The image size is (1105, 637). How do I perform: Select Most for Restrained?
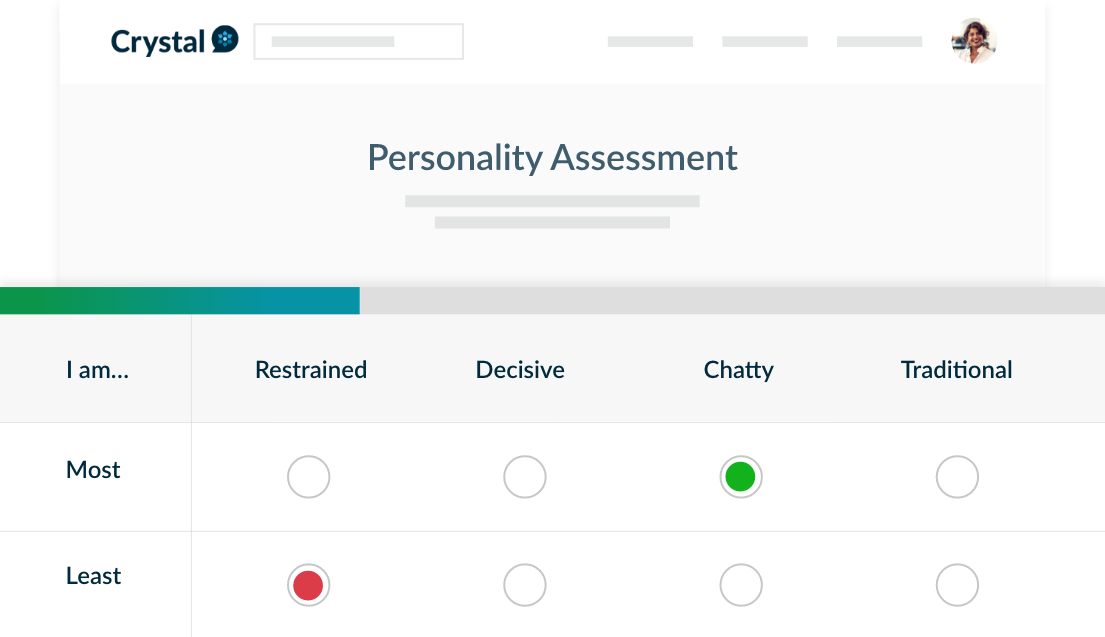309,477
